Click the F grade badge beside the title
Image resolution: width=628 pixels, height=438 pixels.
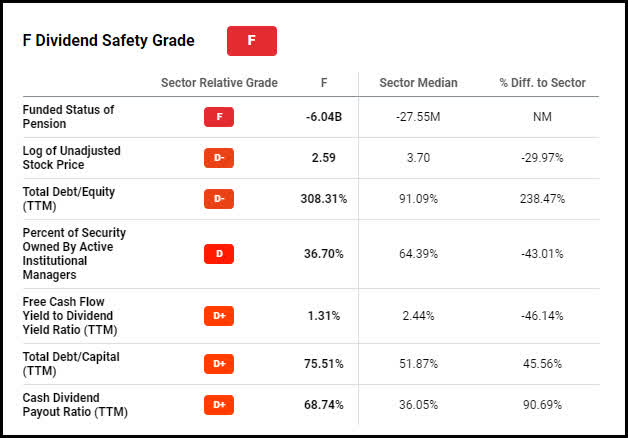(x=251, y=41)
